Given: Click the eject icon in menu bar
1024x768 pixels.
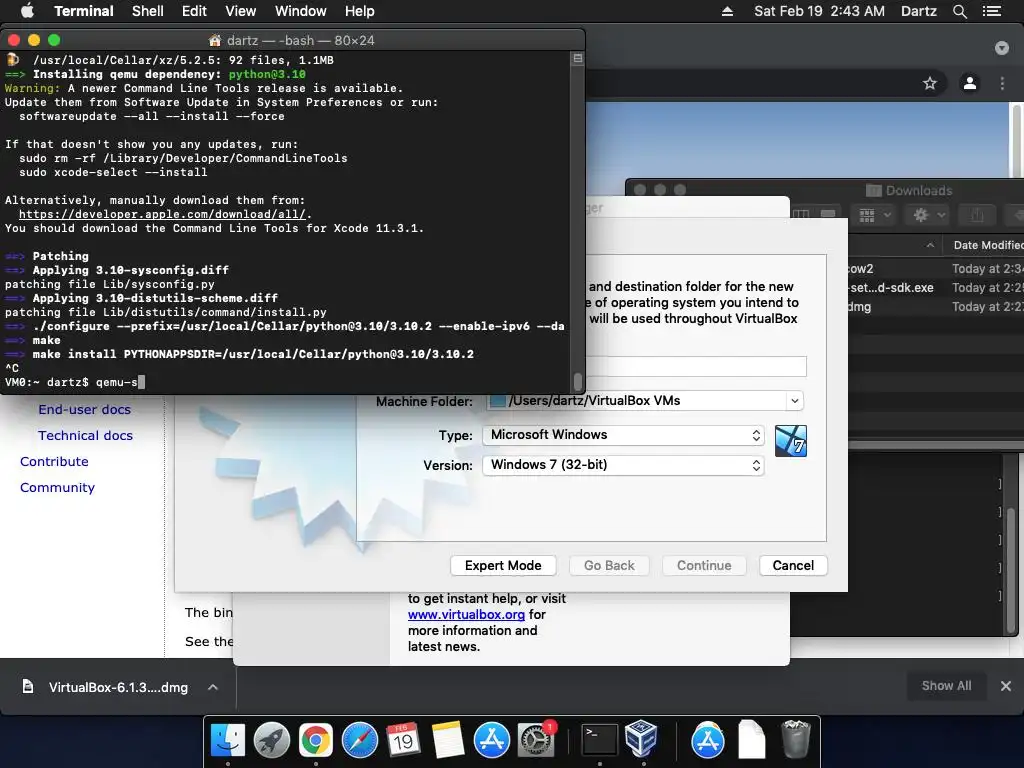Looking at the screenshot, I should point(727,11).
